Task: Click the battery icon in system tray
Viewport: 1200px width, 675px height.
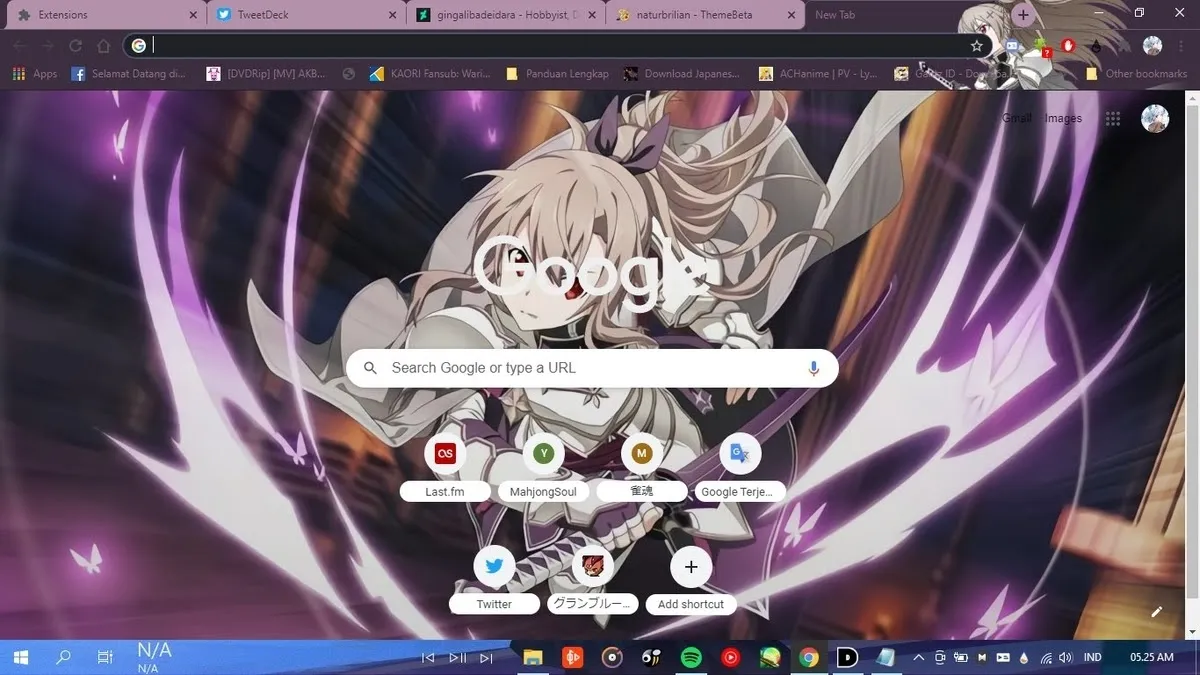Action: pyautogui.click(x=961, y=657)
